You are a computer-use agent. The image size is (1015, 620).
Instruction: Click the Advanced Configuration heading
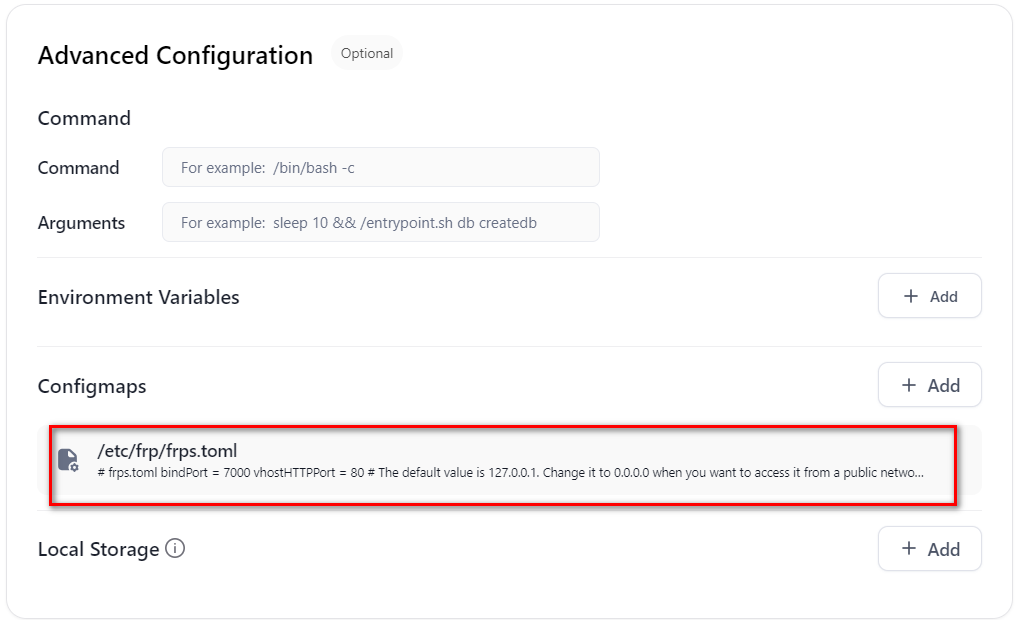pyautogui.click(x=175, y=55)
